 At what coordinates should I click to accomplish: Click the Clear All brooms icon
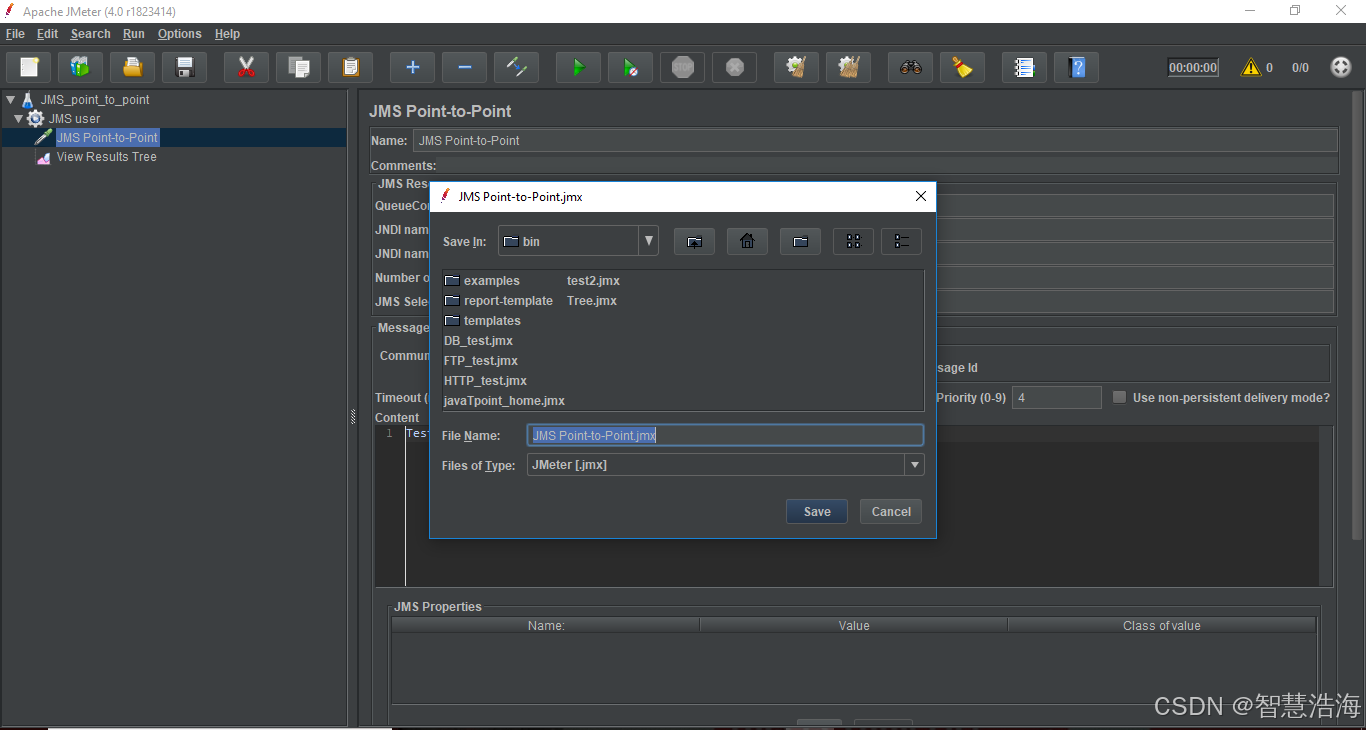(x=848, y=67)
